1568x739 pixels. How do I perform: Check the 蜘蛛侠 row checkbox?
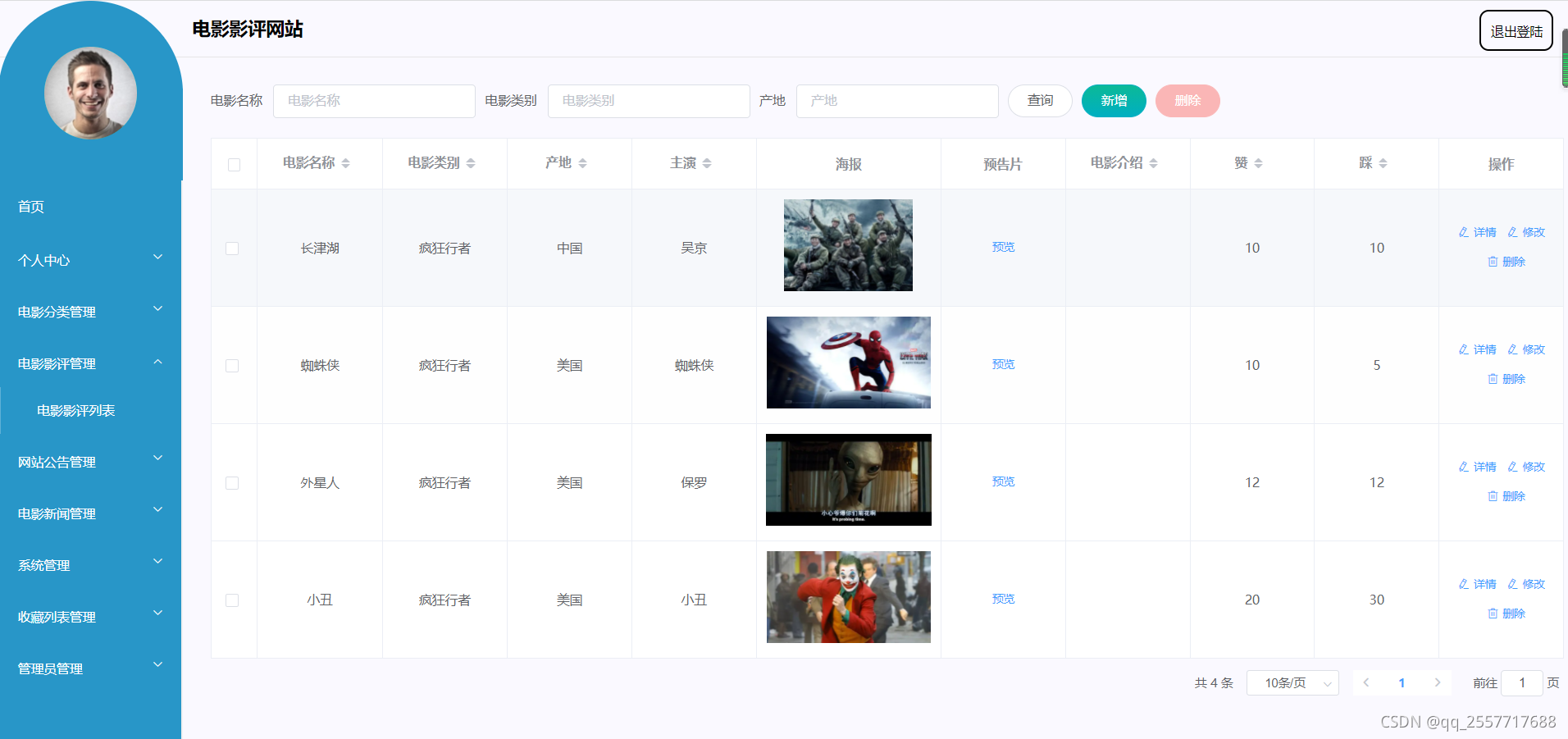(232, 366)
